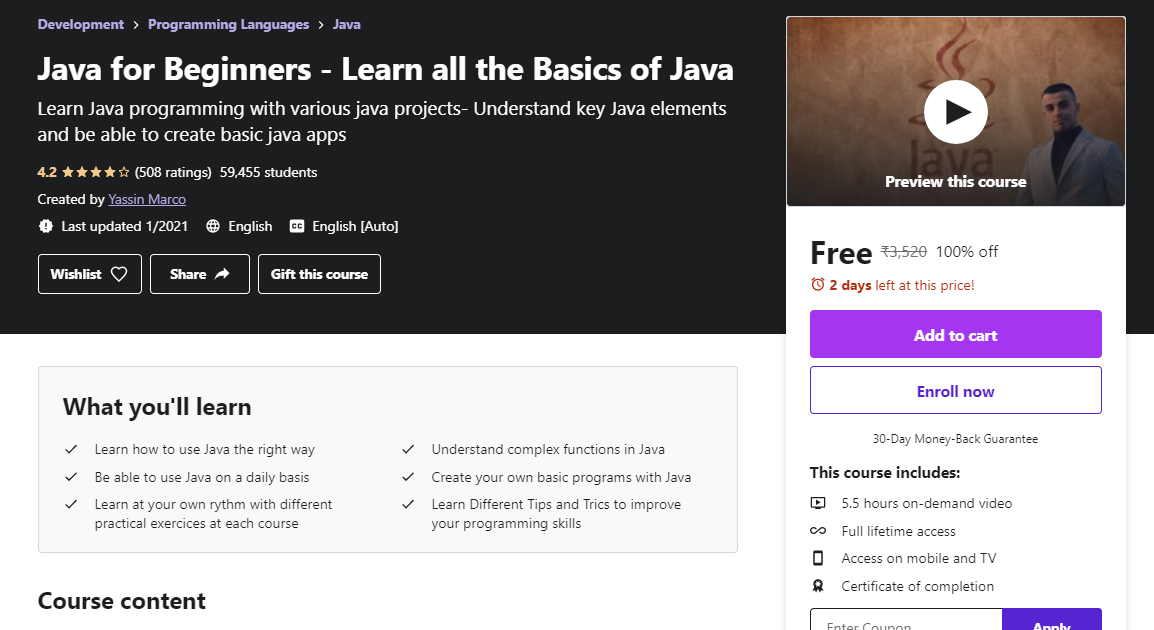Click the 30-Day Money-Back Guarantee text
Screen dimensions: 1154x630
(x=955, y=439)
